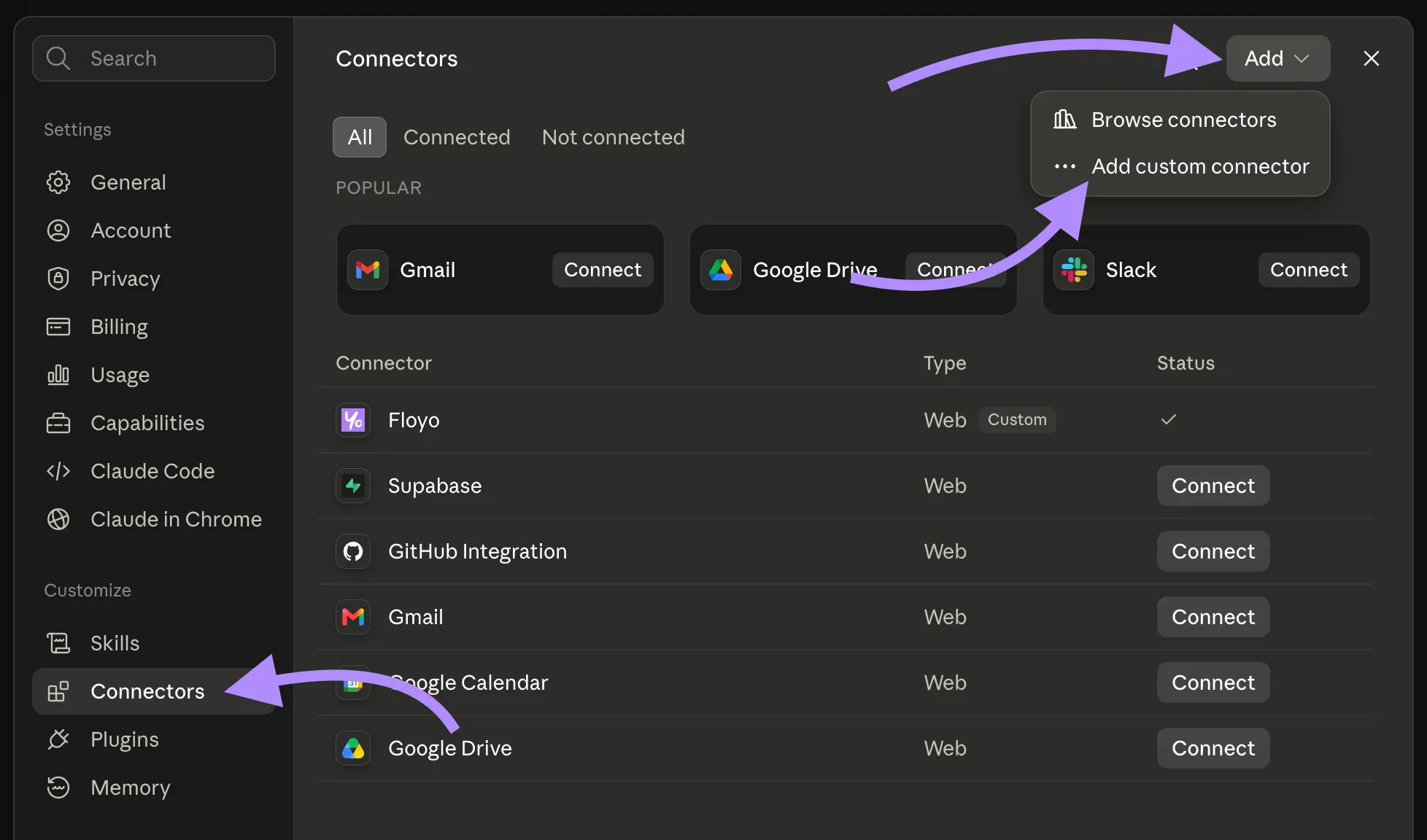Open the Skills scroll icon
This screenshot has width=1427, height=840.
58,643
